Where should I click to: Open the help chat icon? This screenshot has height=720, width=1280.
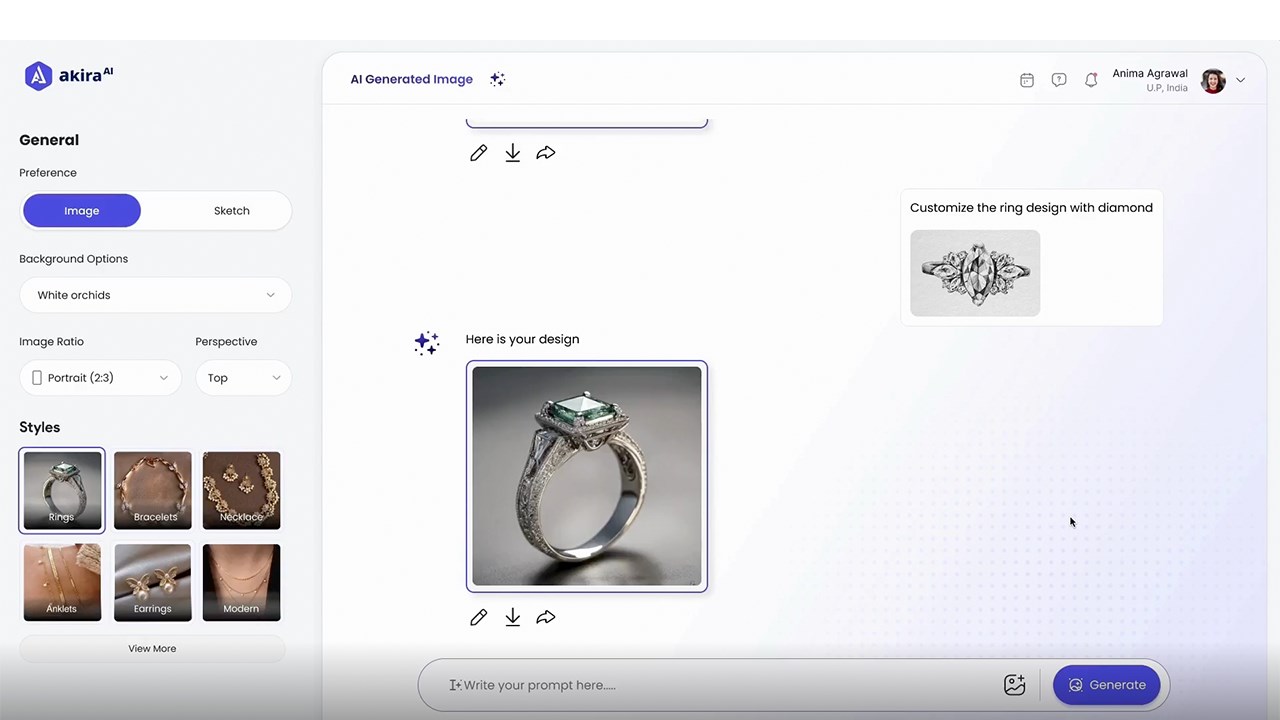(x=1059, y=80)
